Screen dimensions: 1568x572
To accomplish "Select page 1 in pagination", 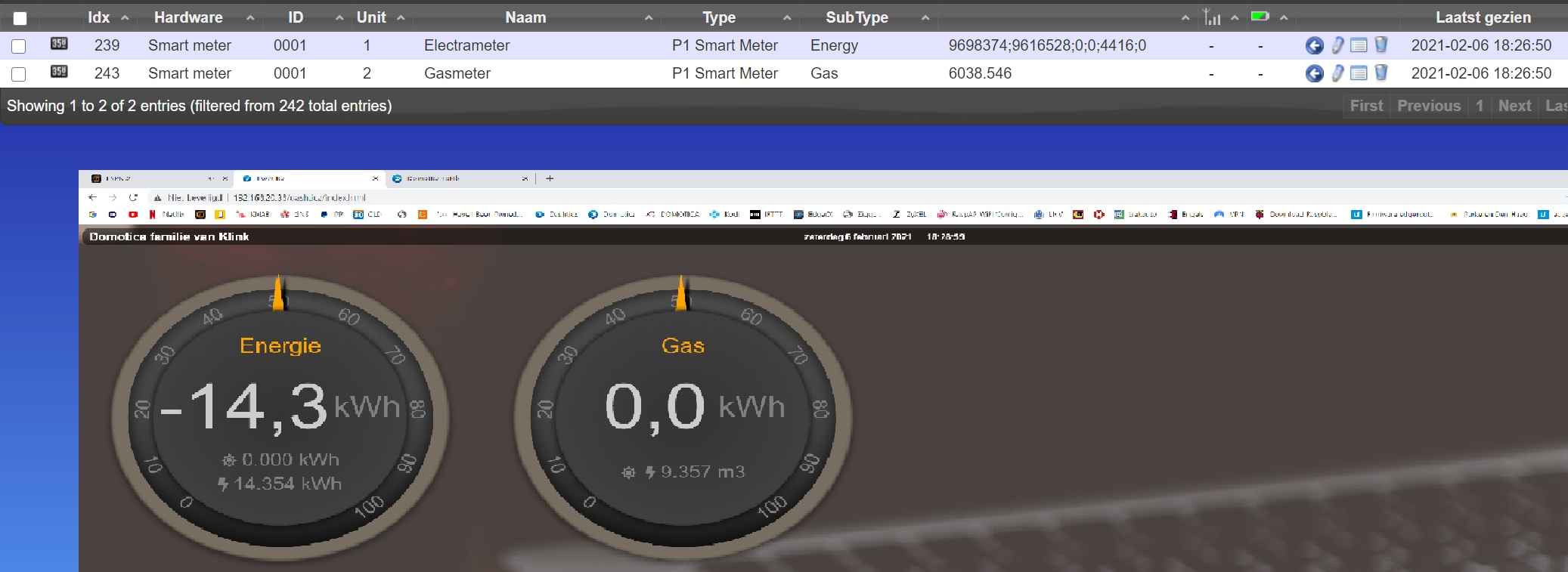I will click(1480, 106).
